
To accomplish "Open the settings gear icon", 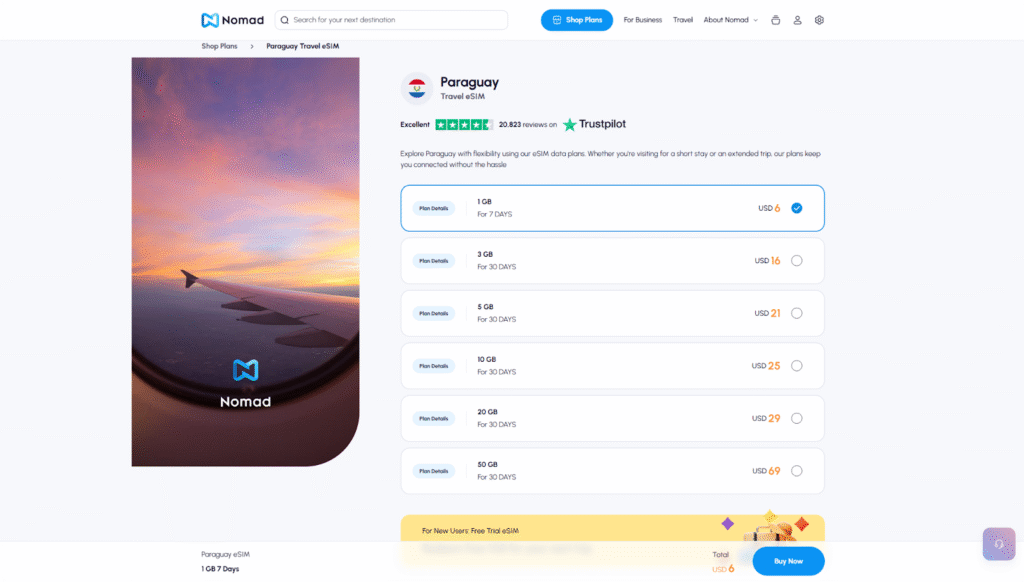I will click(x=819, y=20).
